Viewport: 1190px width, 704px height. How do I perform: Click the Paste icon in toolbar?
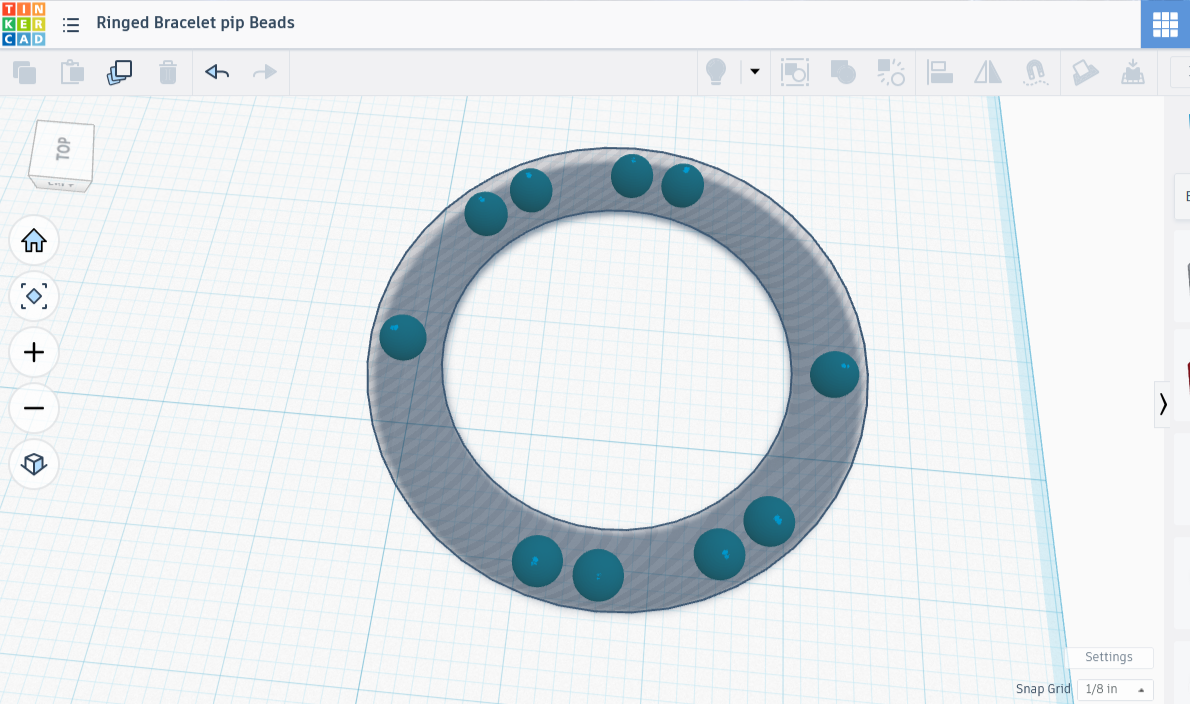tap(72, 73)
